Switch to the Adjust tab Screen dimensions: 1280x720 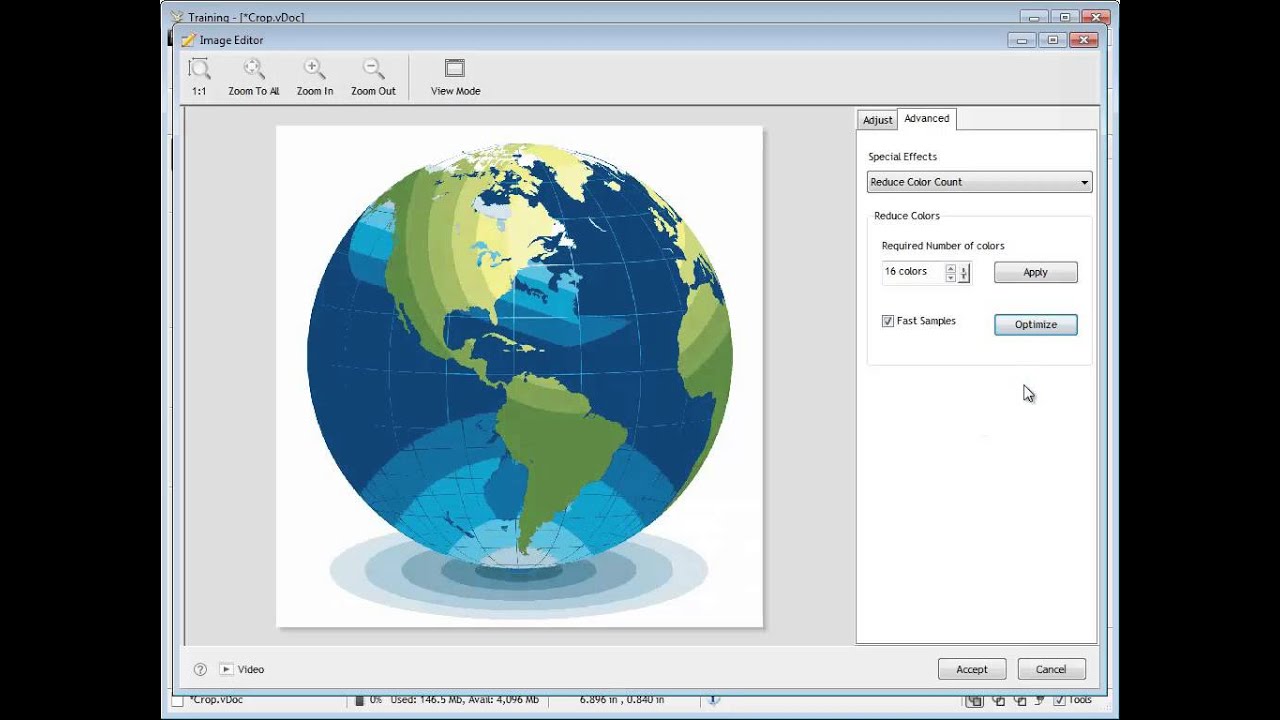(x=877, y=120)
